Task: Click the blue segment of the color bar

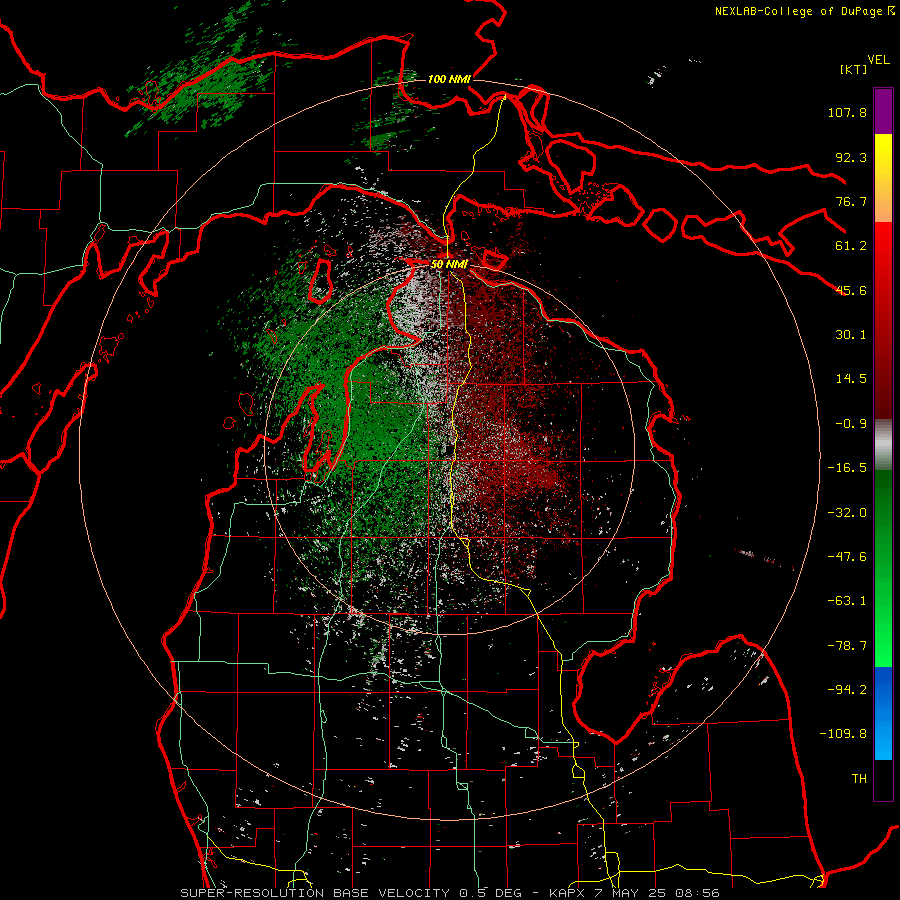Action: point(883,713)
